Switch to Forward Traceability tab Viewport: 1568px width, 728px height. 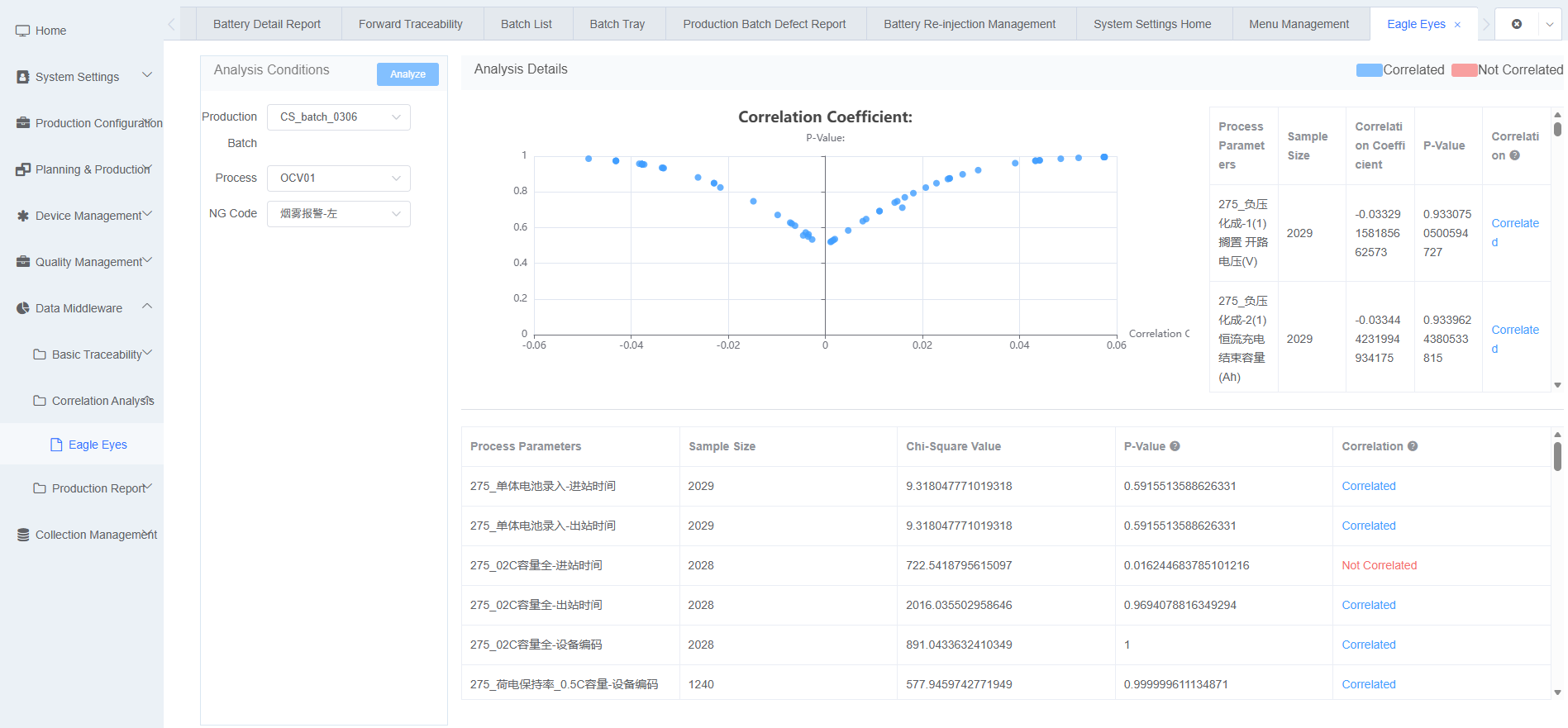click(x=411, y=24)
